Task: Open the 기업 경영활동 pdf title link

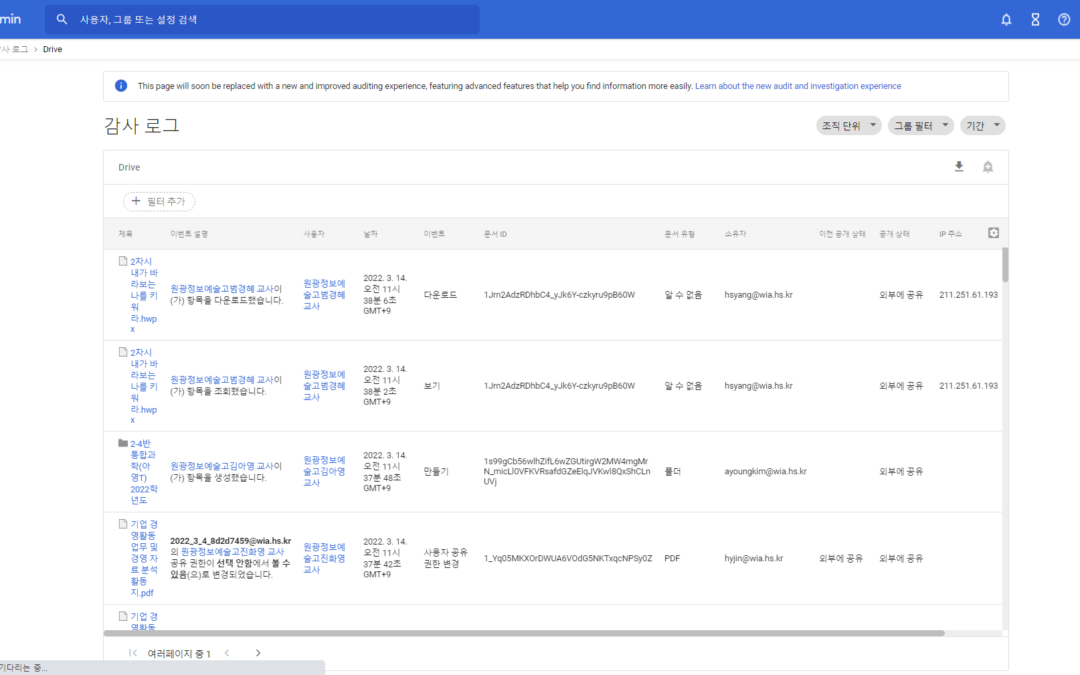Action: 143,558
